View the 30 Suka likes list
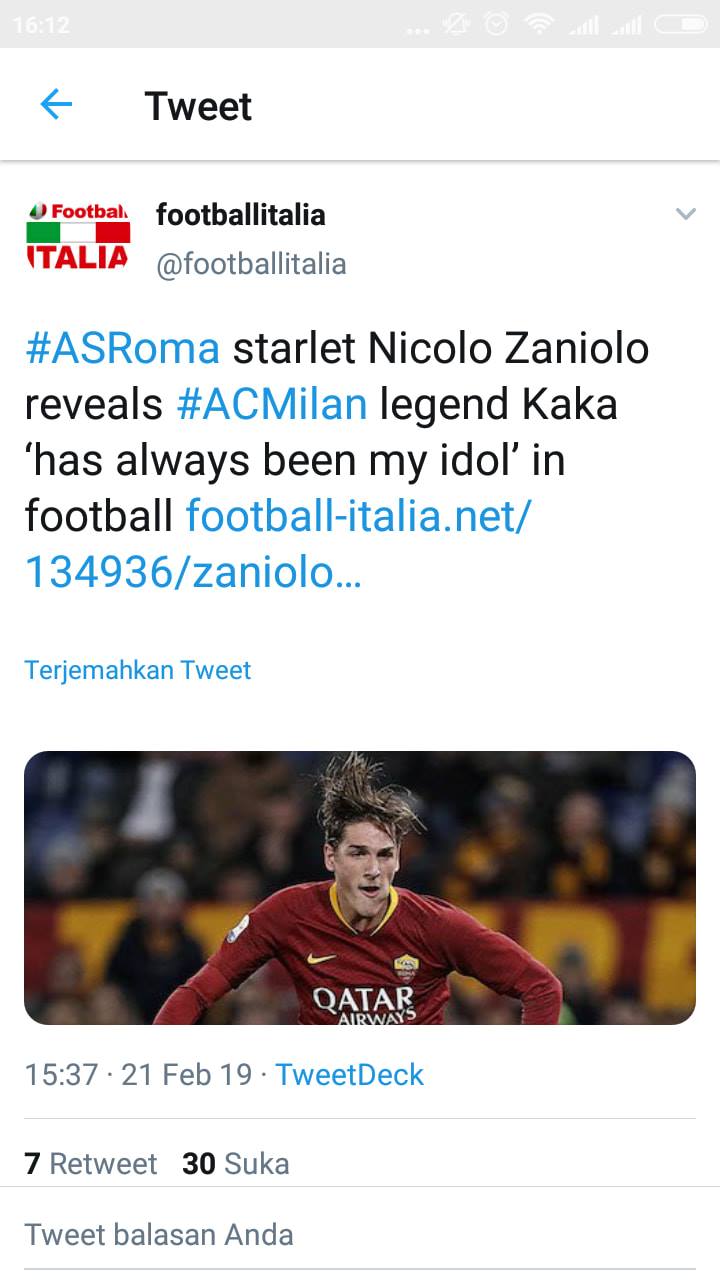720x1280 pixels. click(x=236, y=1164)
